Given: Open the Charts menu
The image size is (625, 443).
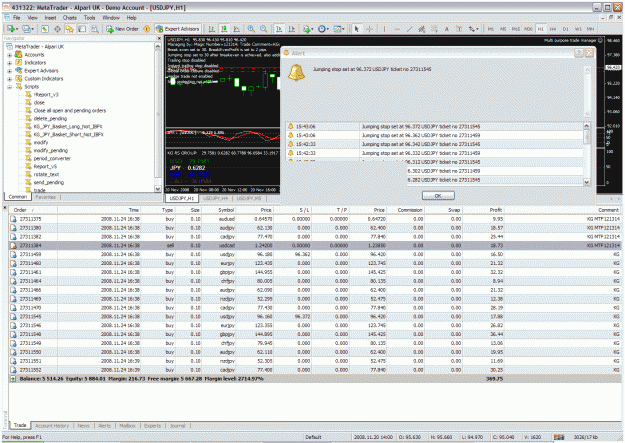Looking at the screenshot, I should coord(70,18).
